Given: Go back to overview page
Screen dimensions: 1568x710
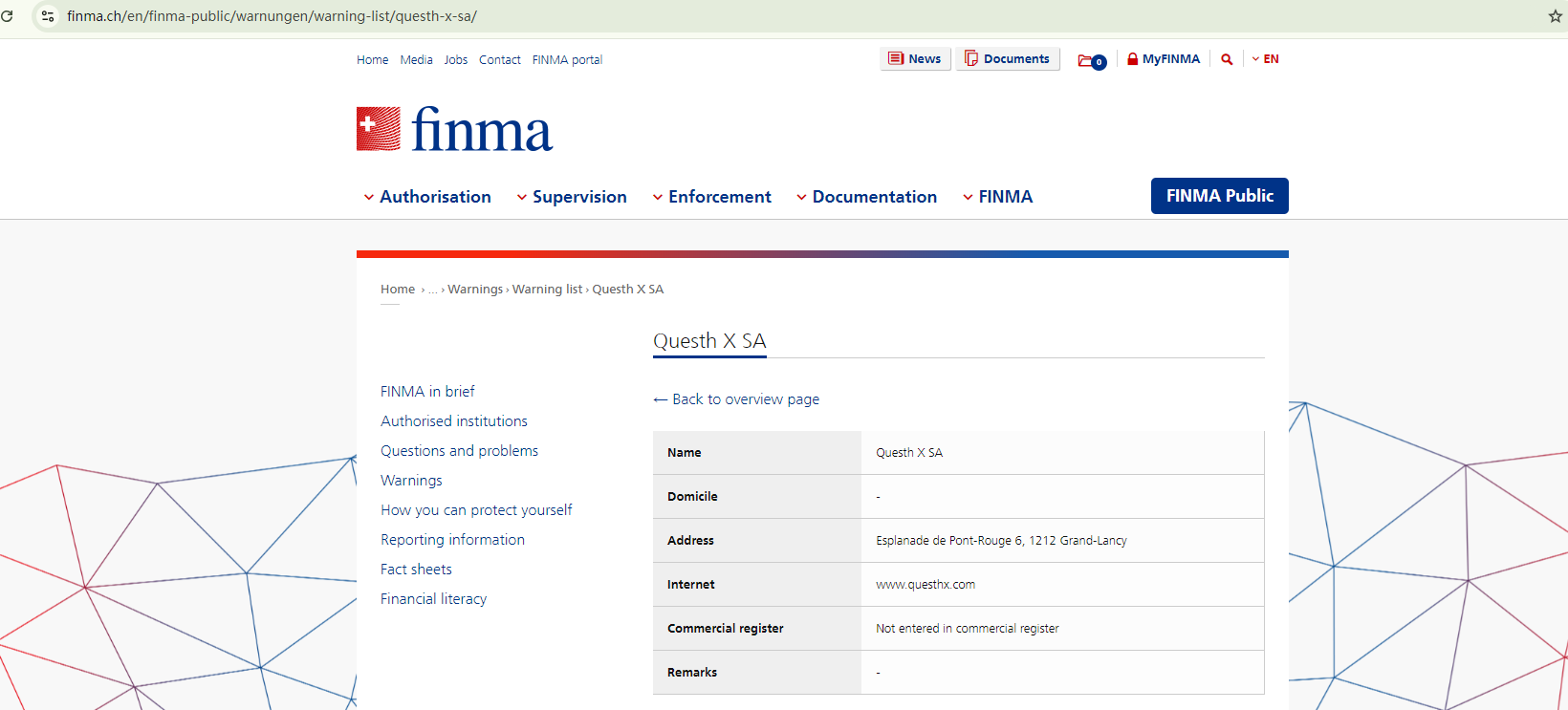Looking at the screenshot, I should click(736, 399).
